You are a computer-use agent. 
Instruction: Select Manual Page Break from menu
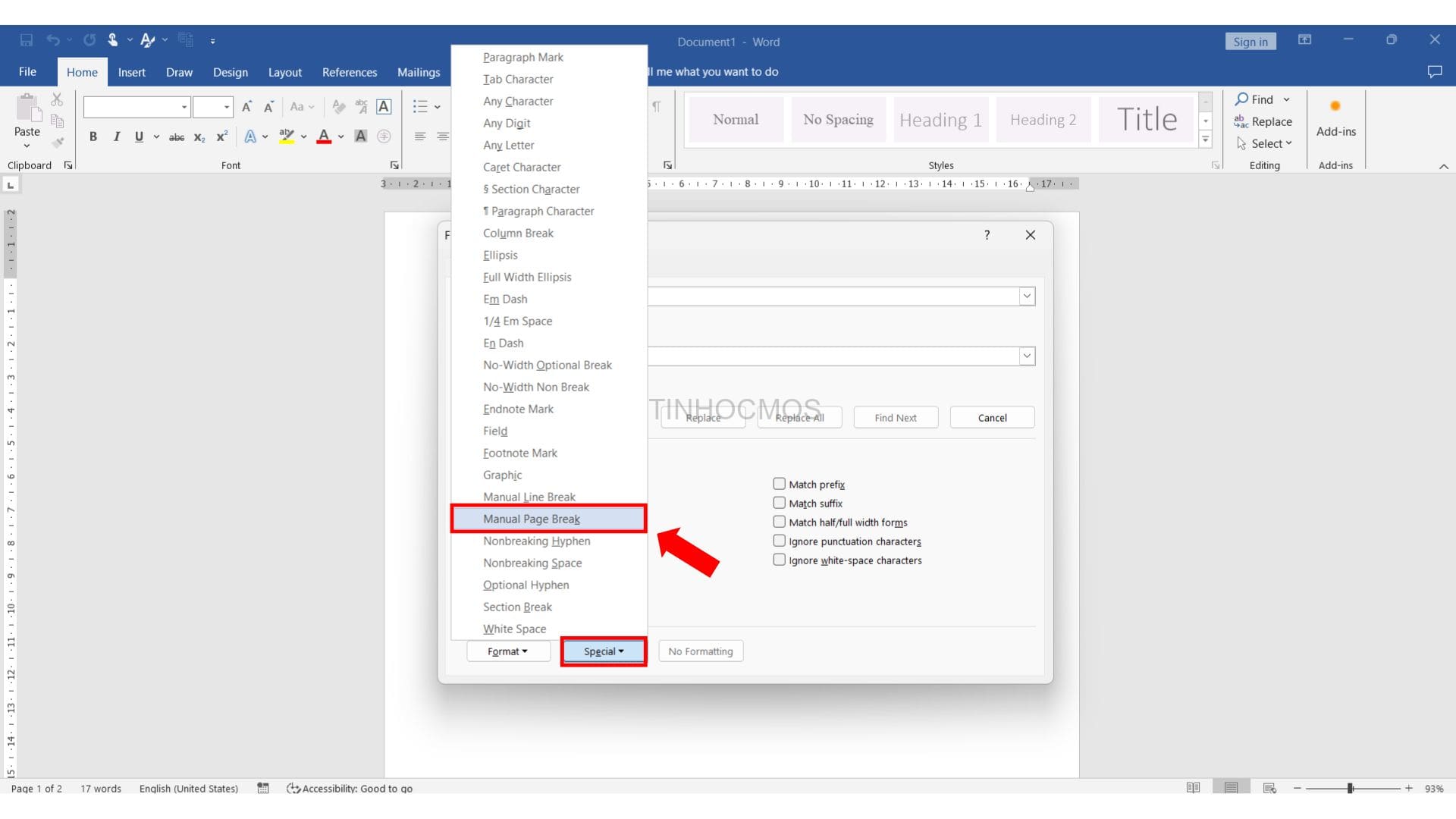pos(531,518)
